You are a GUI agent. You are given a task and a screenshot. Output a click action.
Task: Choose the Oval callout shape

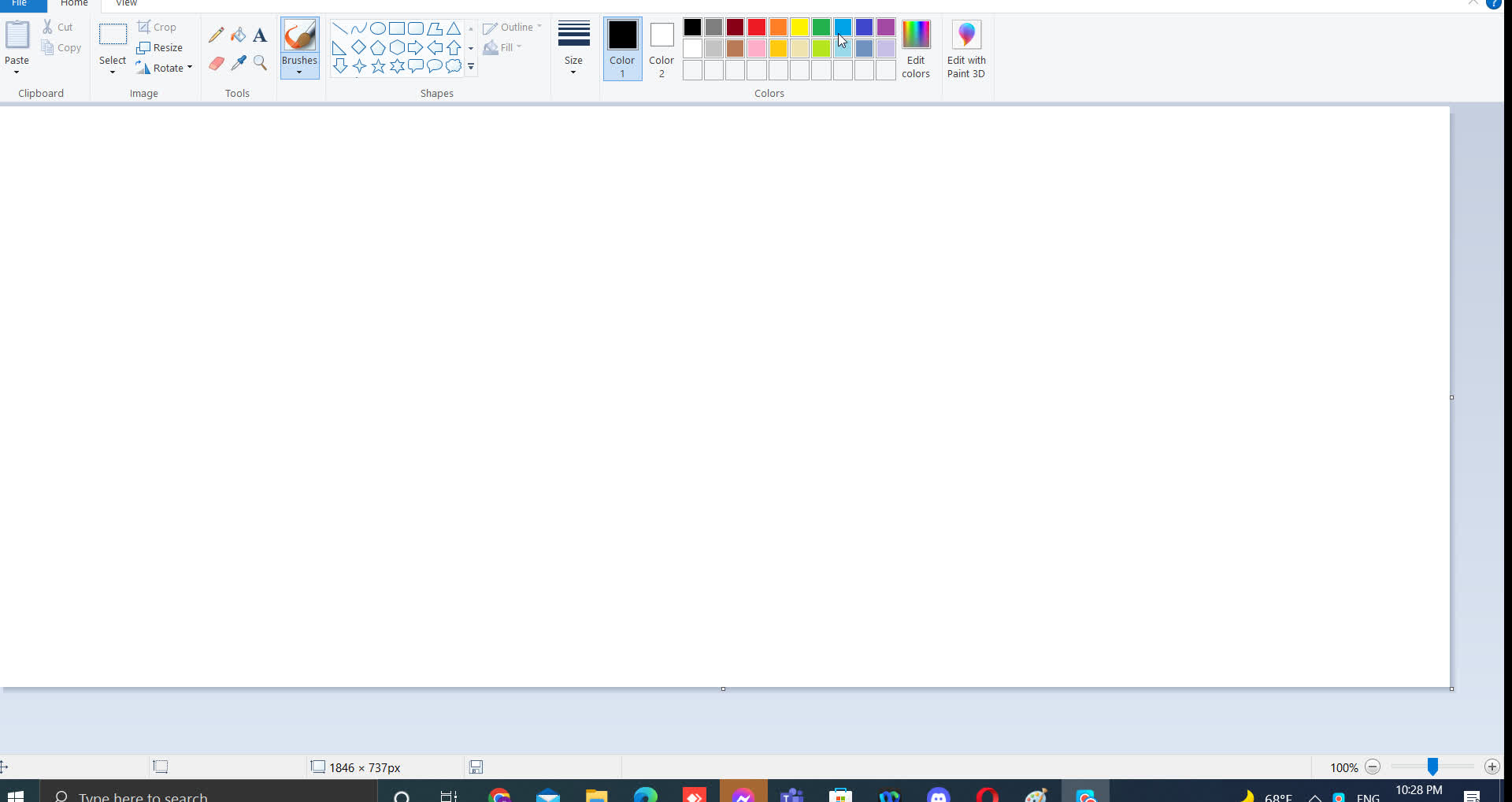[435, 66]
